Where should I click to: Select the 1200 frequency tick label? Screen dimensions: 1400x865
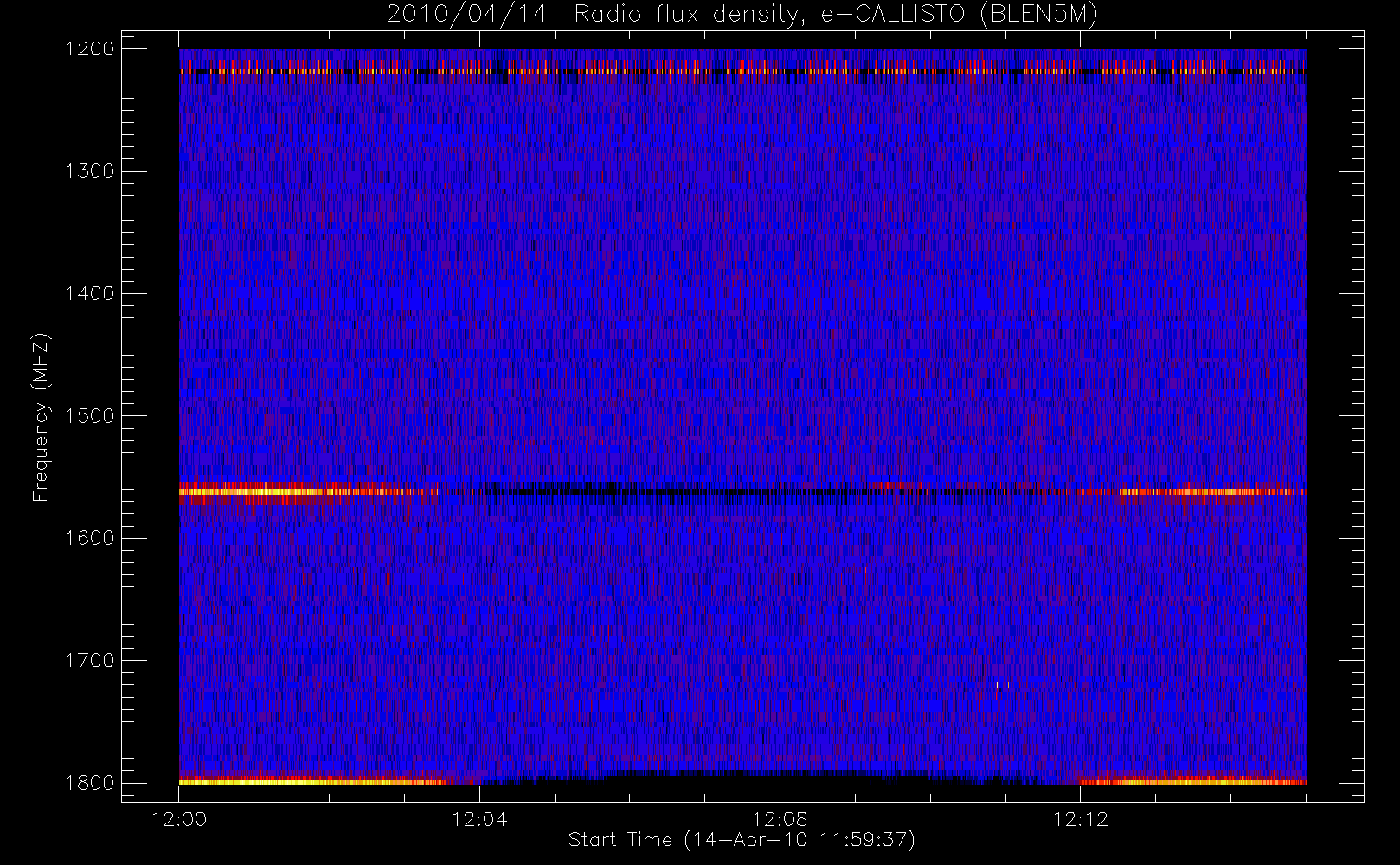(x=90, y=49)
